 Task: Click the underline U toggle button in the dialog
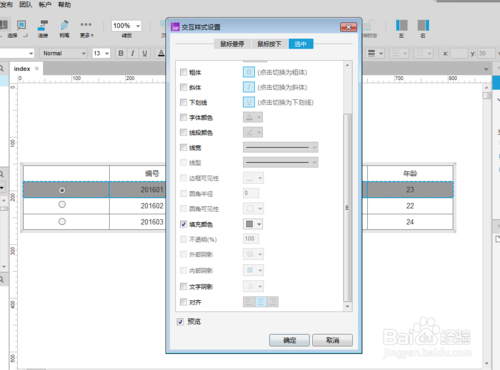coord(249,102)
